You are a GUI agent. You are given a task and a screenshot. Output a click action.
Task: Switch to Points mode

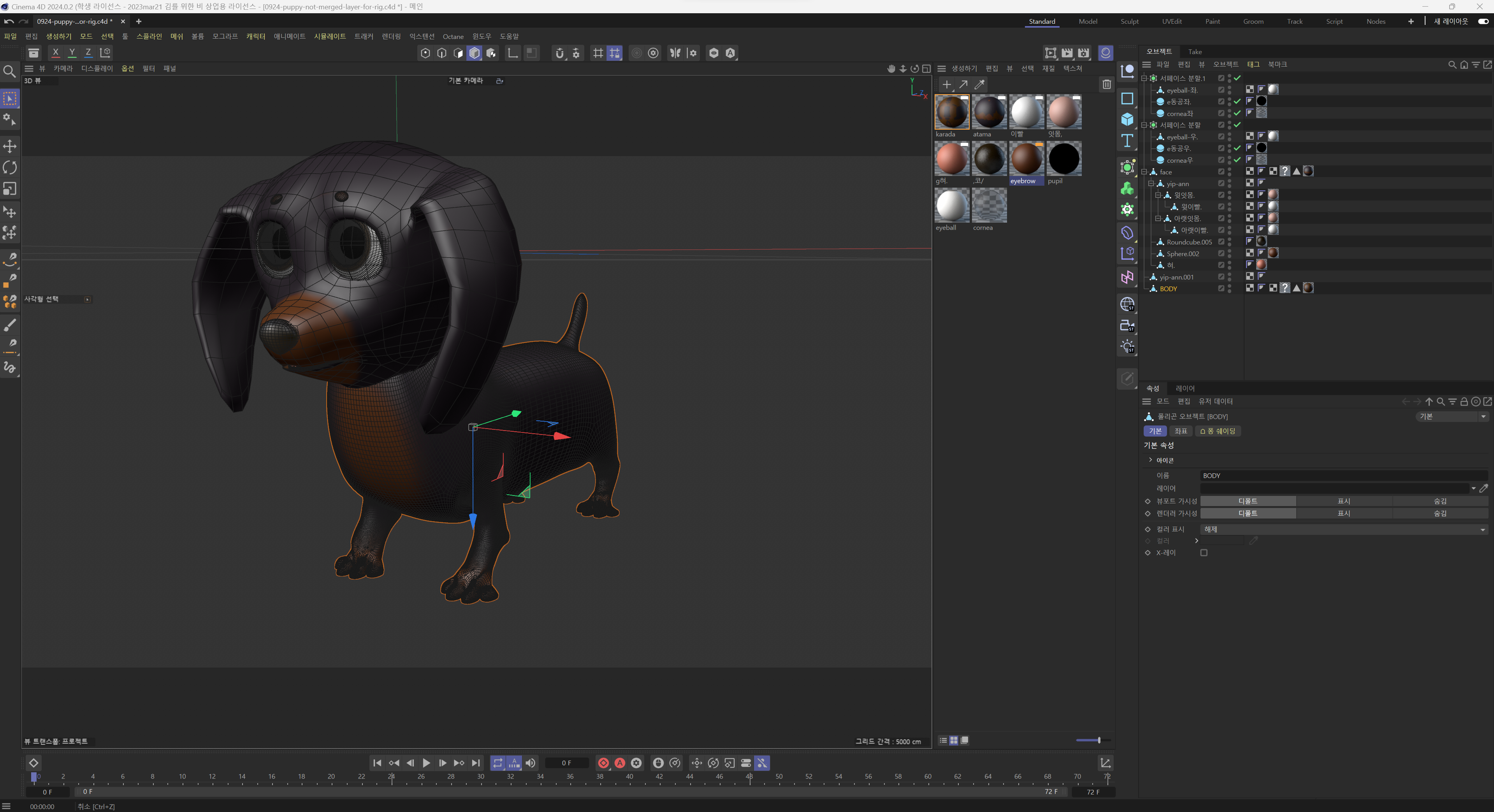click(x=425, y=53)
